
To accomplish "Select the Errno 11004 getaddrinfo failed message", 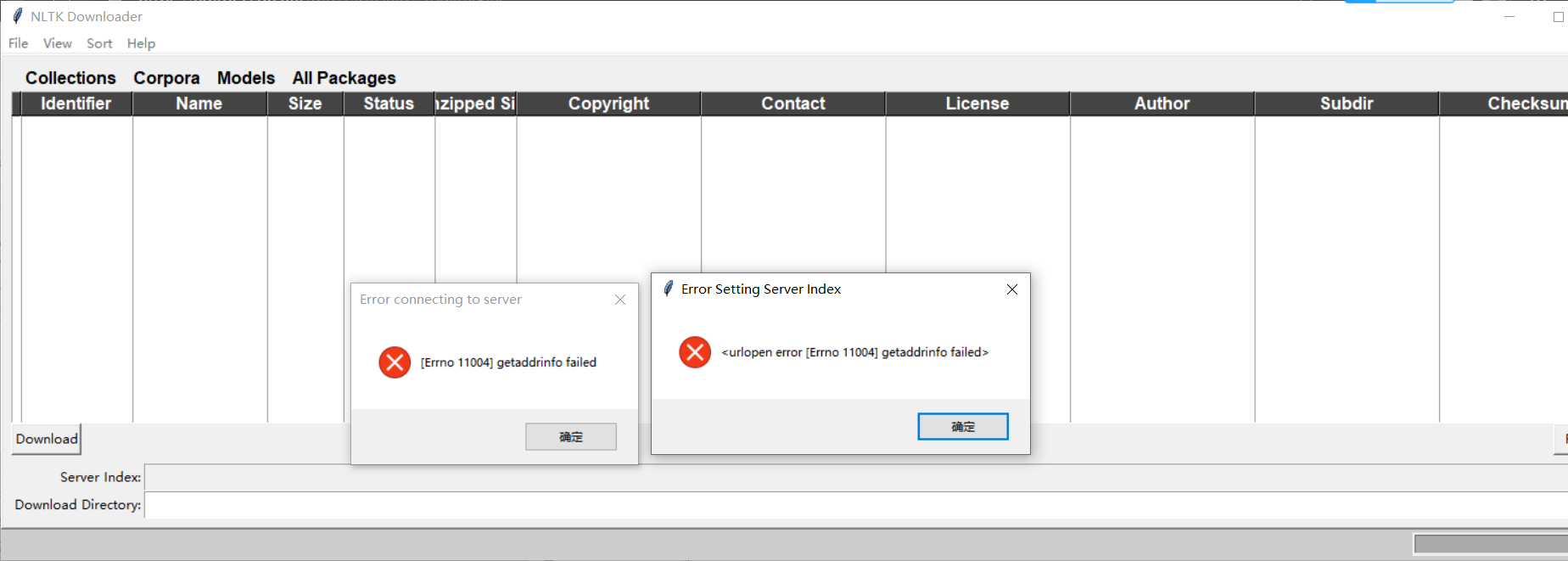I will pos(508,362).
